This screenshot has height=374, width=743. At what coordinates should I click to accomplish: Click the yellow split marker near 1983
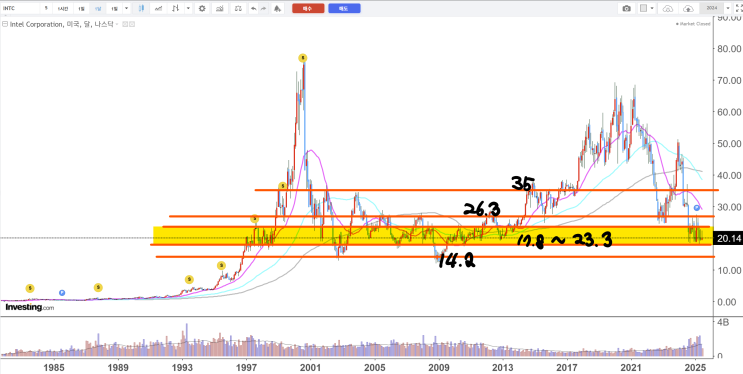[30, 288]
